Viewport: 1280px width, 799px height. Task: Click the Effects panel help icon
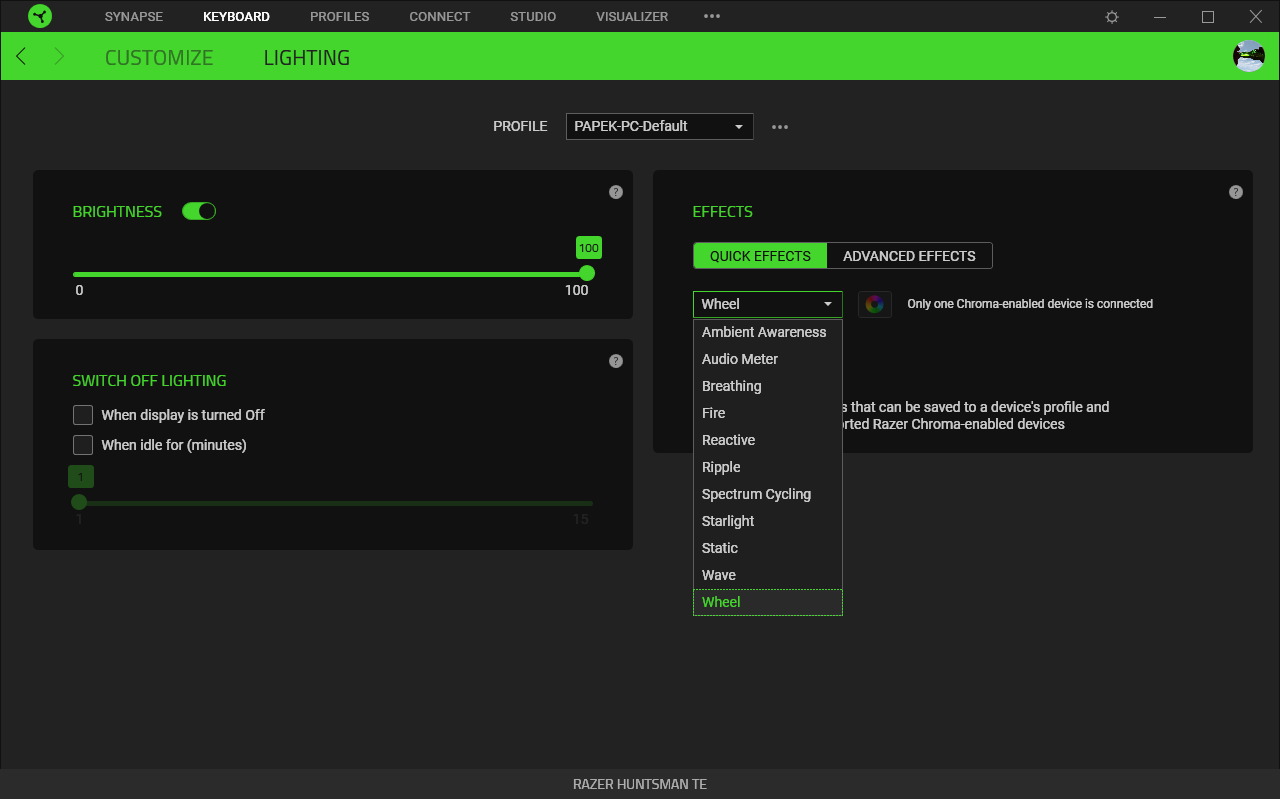coord(1236,192)
